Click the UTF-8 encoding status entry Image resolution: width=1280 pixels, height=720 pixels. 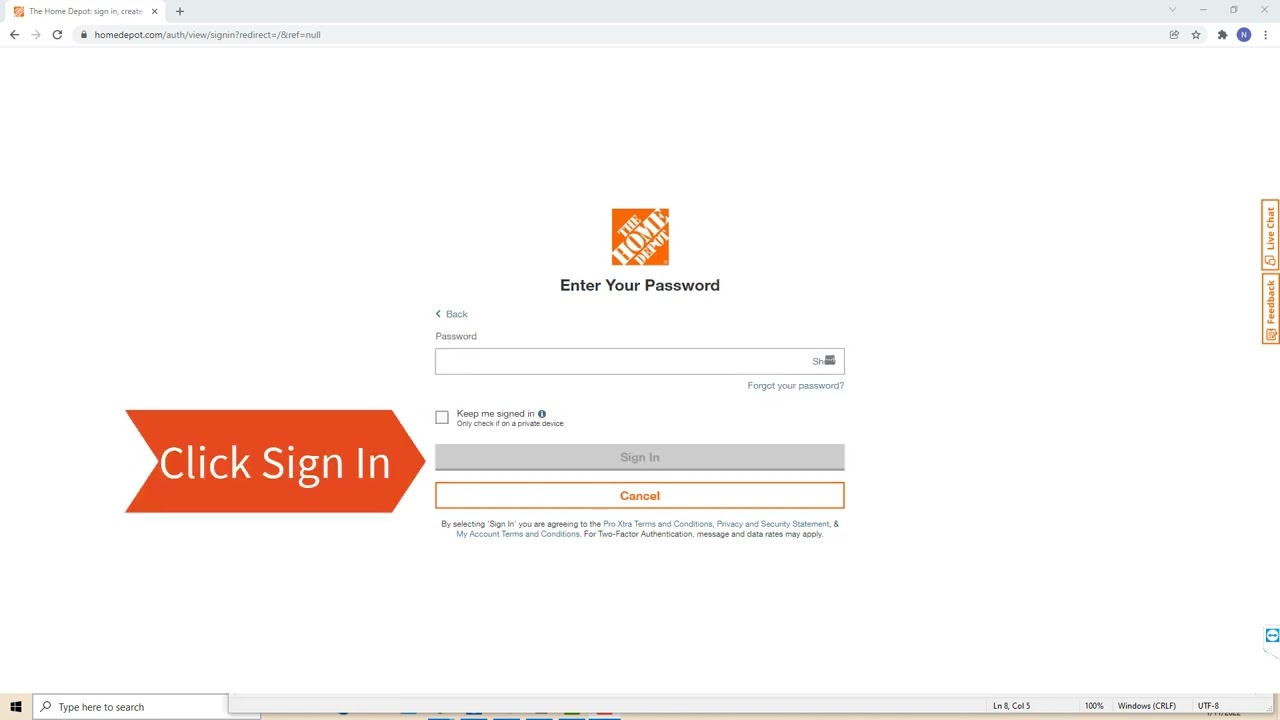point(1208,706)
